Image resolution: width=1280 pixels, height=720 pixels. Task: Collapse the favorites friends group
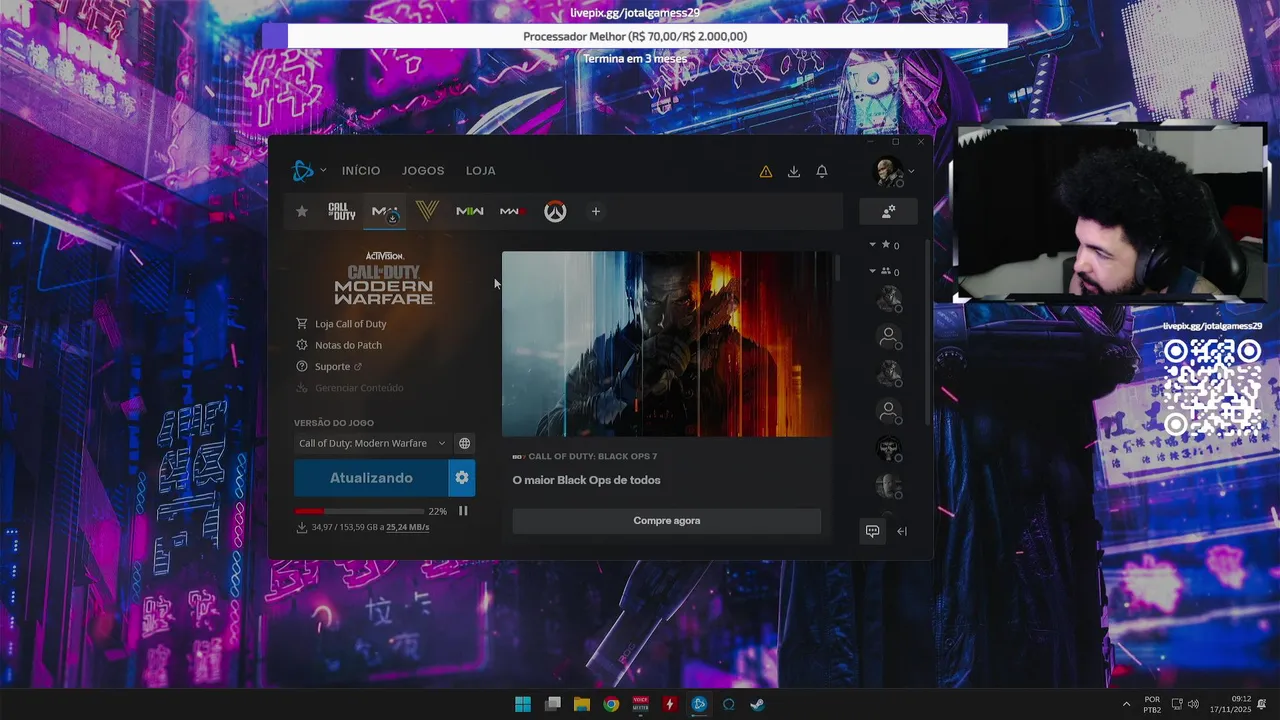coord(872,244)
